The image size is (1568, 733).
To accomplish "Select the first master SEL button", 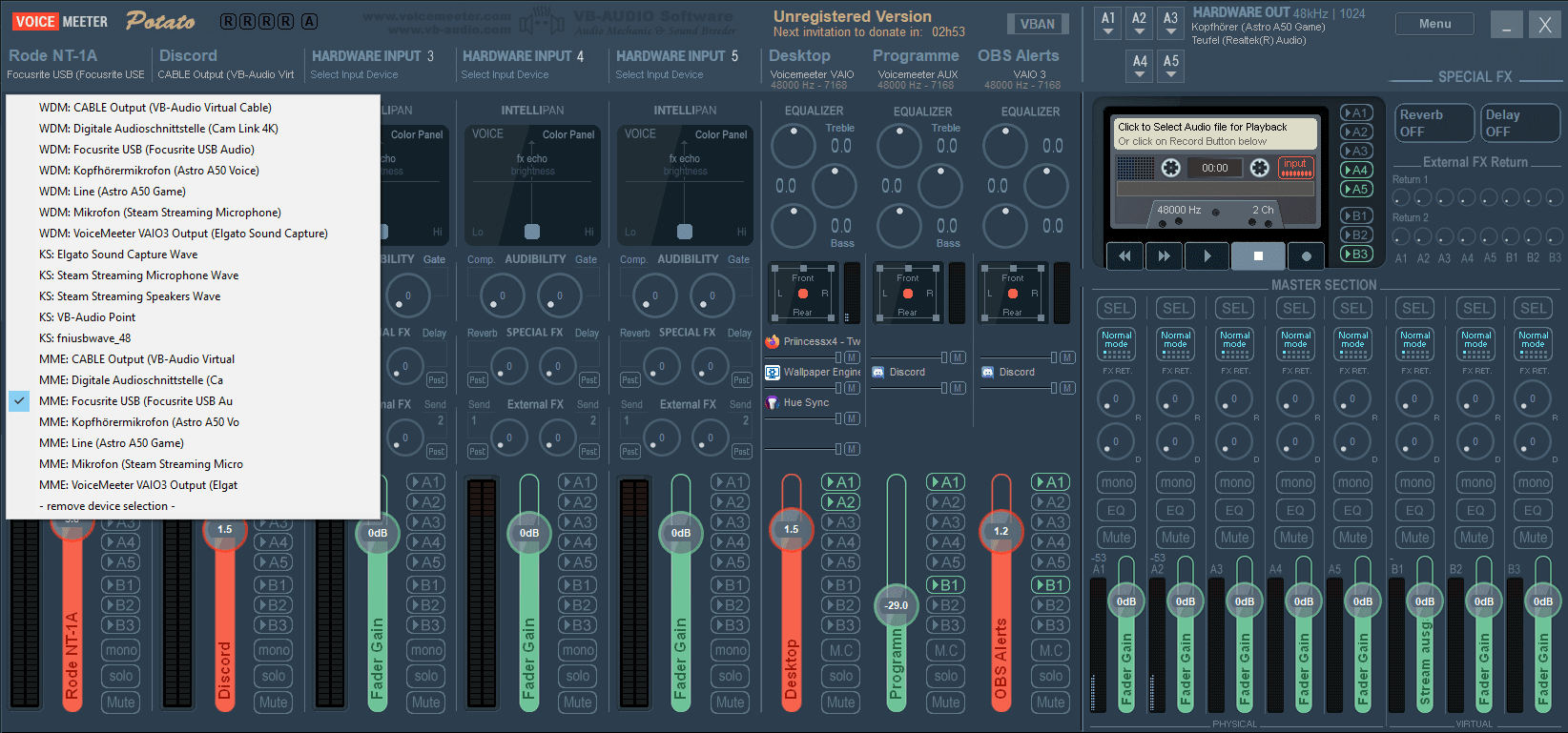I will pos(1116,308).
